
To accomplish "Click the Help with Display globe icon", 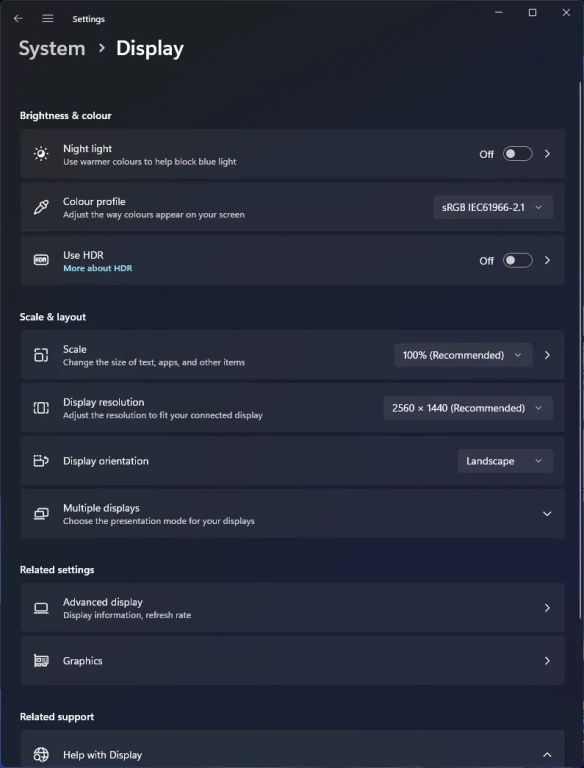I will [41, 755].
